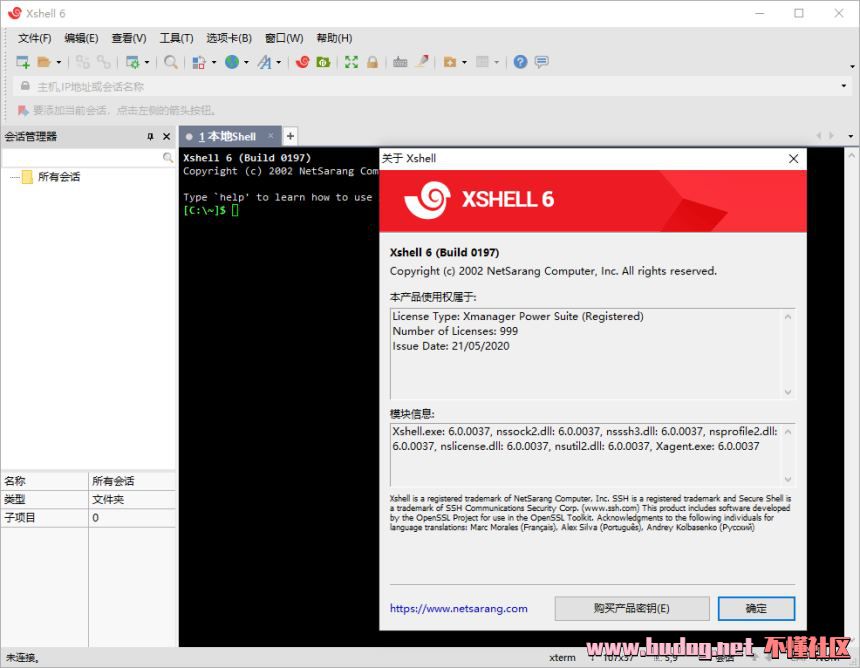The image size is (860, 668).
Task: Open the 选项卡(B) menu
Action: click(x=229, y=38)
